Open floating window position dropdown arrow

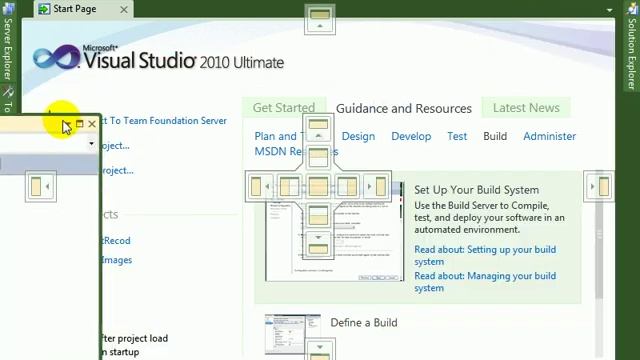(x=67, y=124)
